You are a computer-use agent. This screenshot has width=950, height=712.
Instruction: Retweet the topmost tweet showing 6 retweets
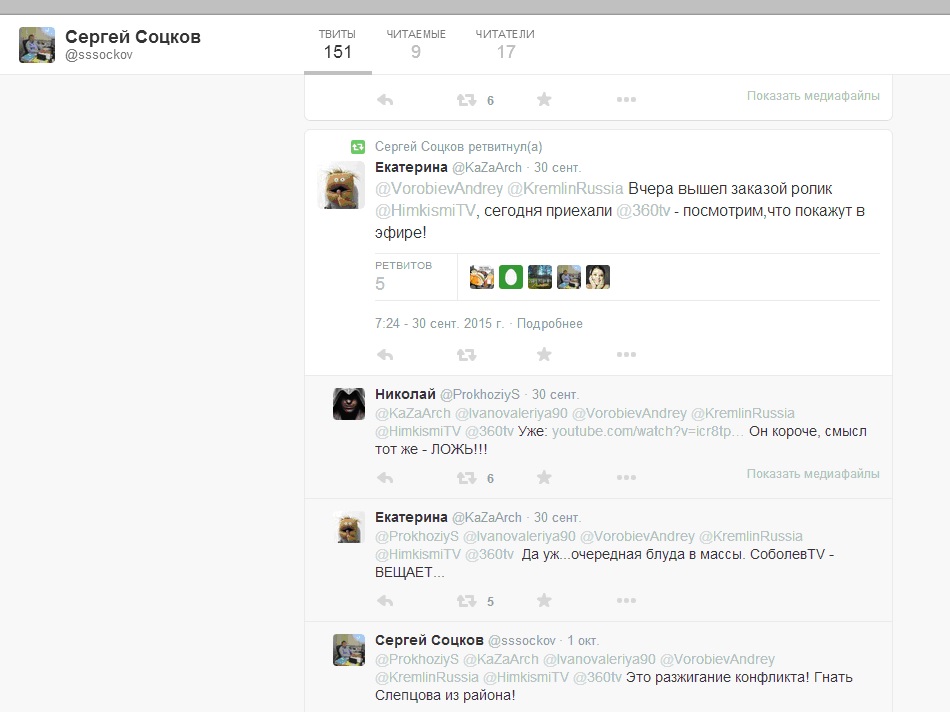click(467, 99)
